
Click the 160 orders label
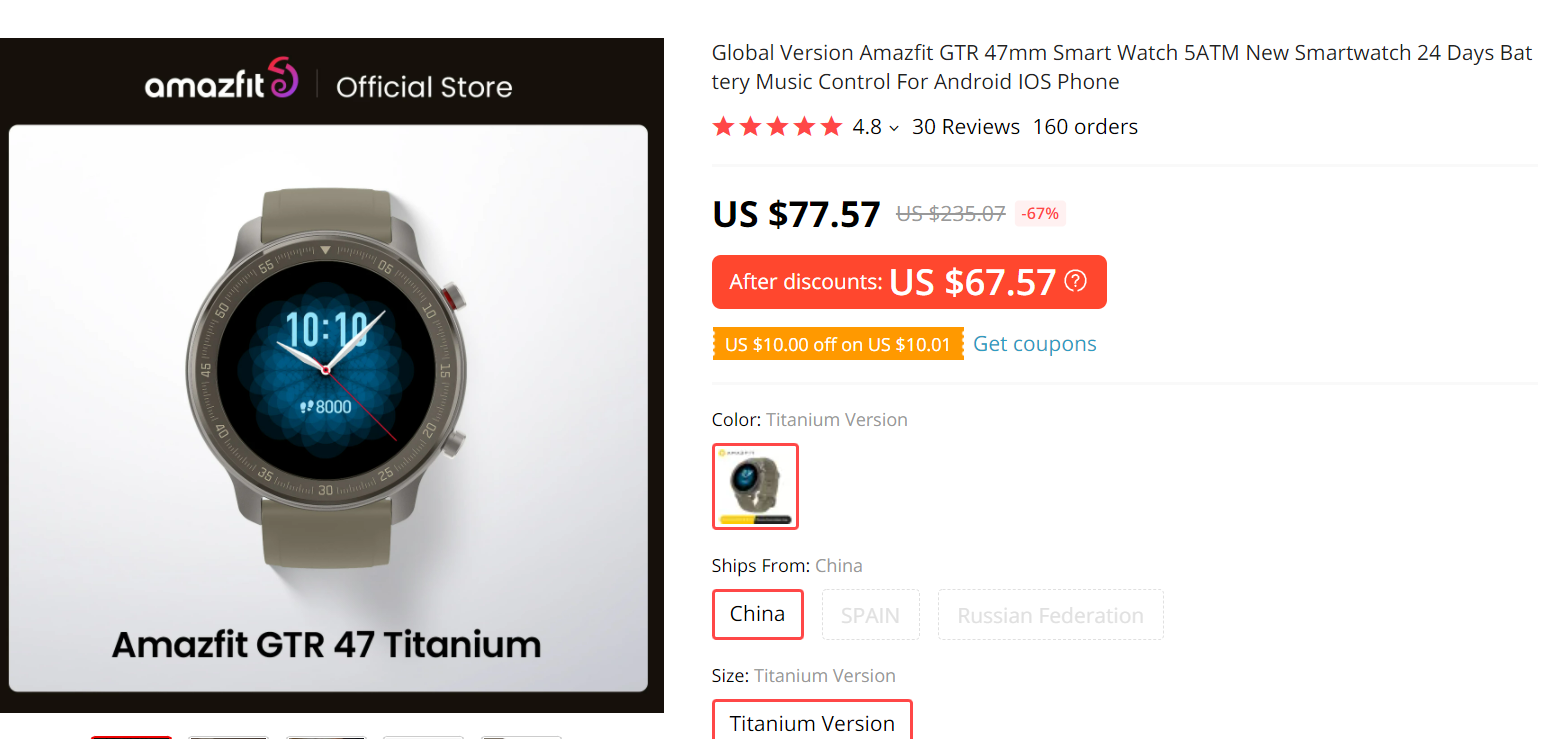tap(1085, 126)
